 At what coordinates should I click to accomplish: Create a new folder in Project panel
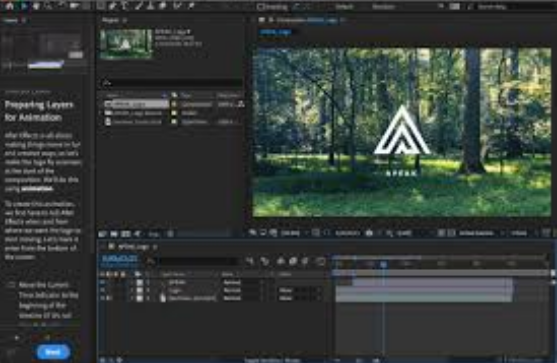click(114, 234)
